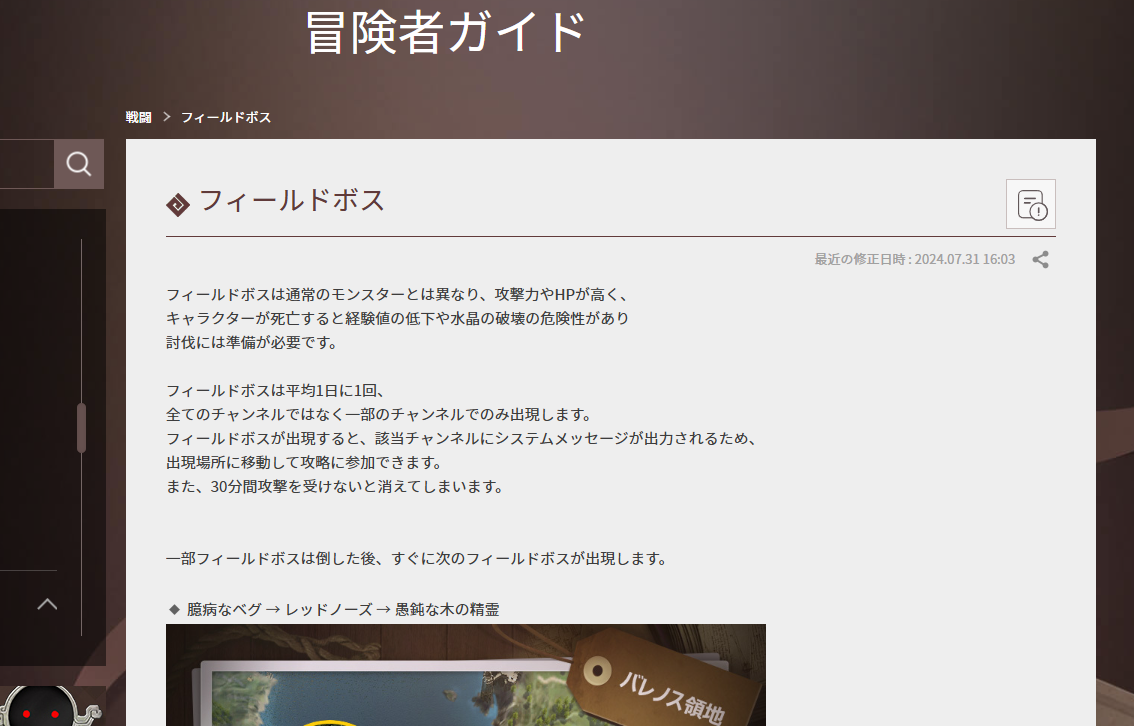Click the magnifier search button
The image size is (1134, 726).
point(79,164)
